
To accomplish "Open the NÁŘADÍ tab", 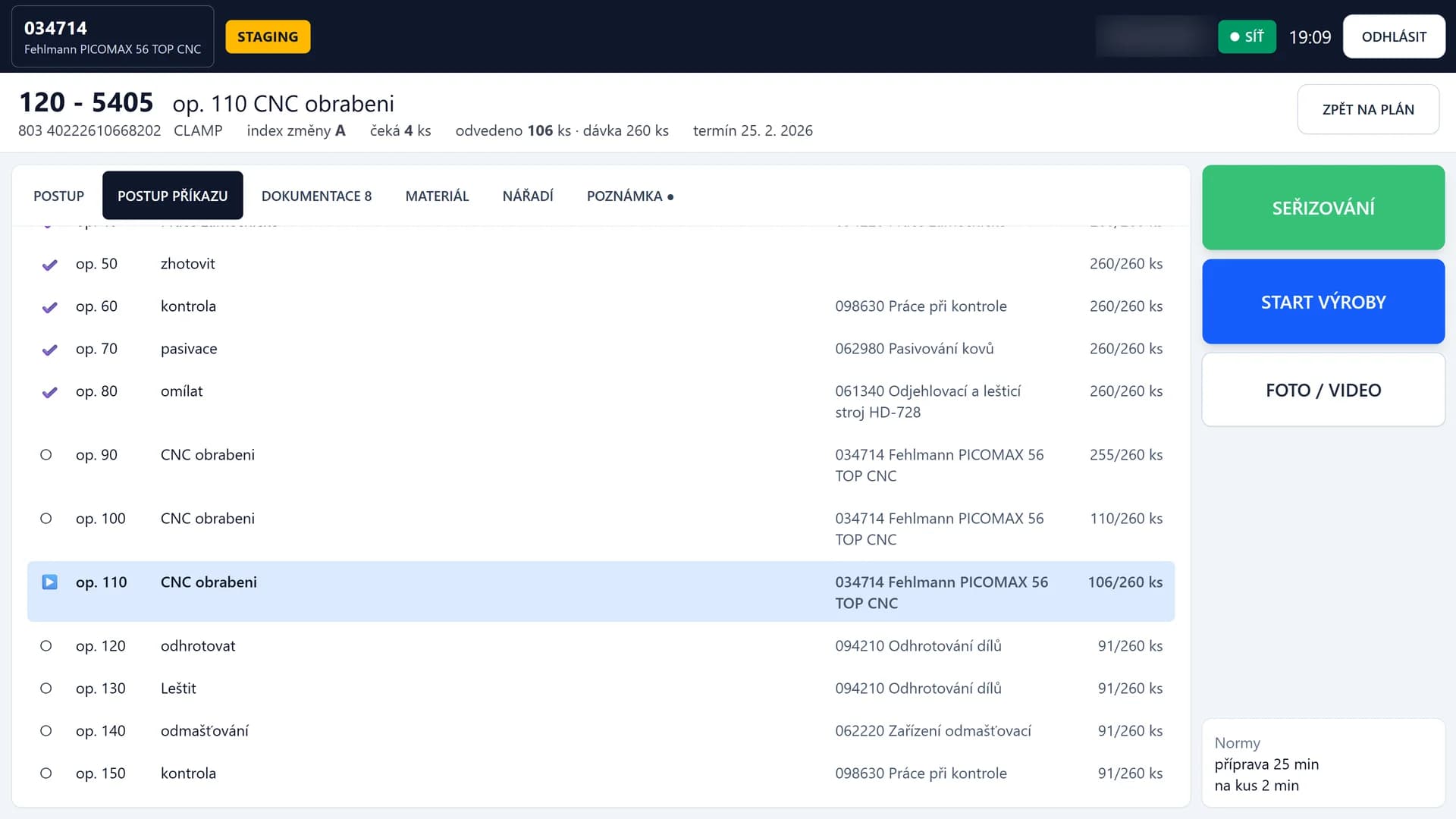I will pos(528,196).
